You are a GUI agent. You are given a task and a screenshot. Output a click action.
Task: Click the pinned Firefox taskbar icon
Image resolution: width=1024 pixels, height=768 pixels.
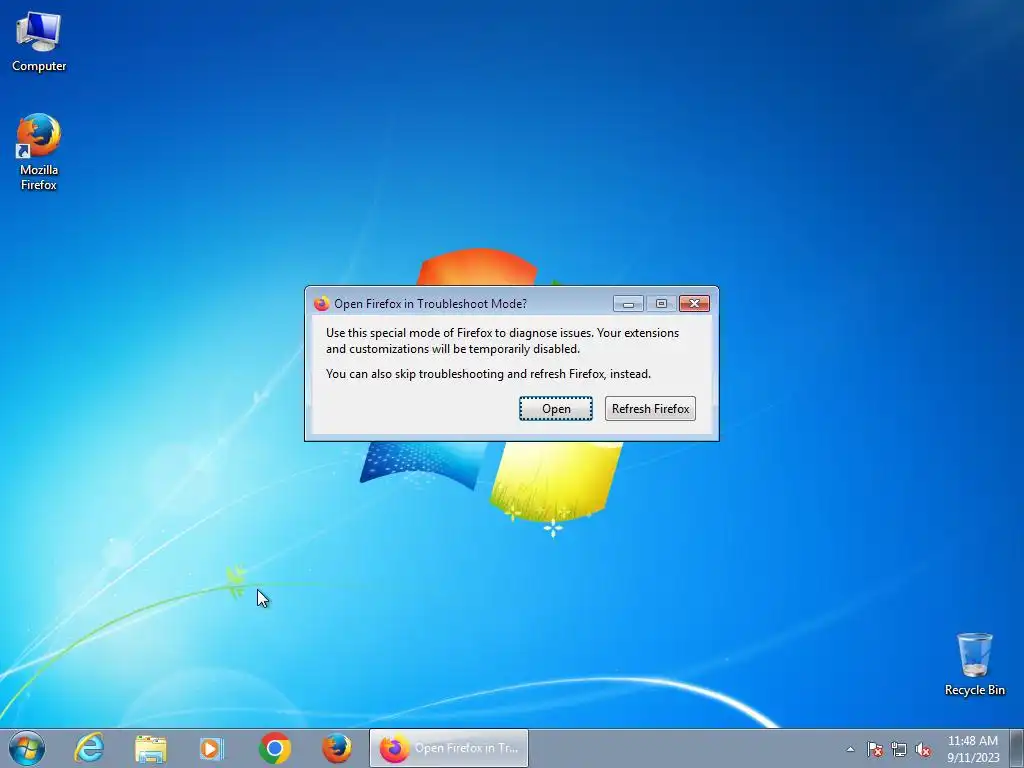coord(337,748)
